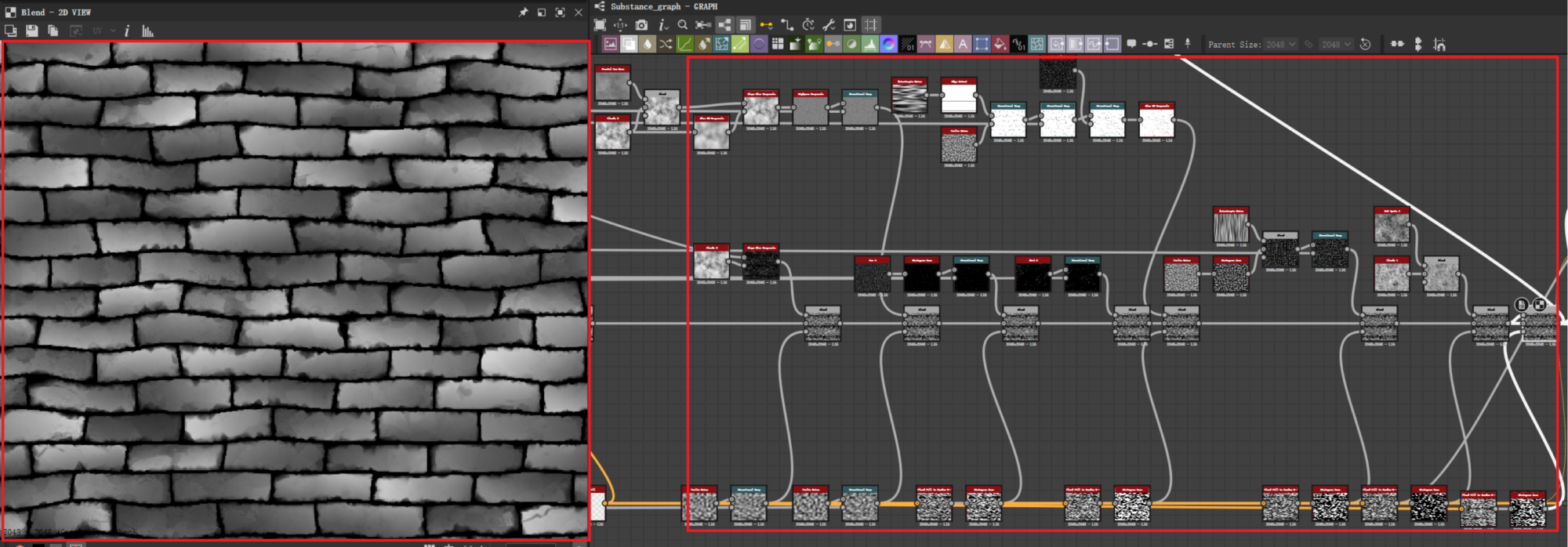Reset the parent size with the reset button
The height and width of the screenshot is (547, 1568).
(1365, 45)
